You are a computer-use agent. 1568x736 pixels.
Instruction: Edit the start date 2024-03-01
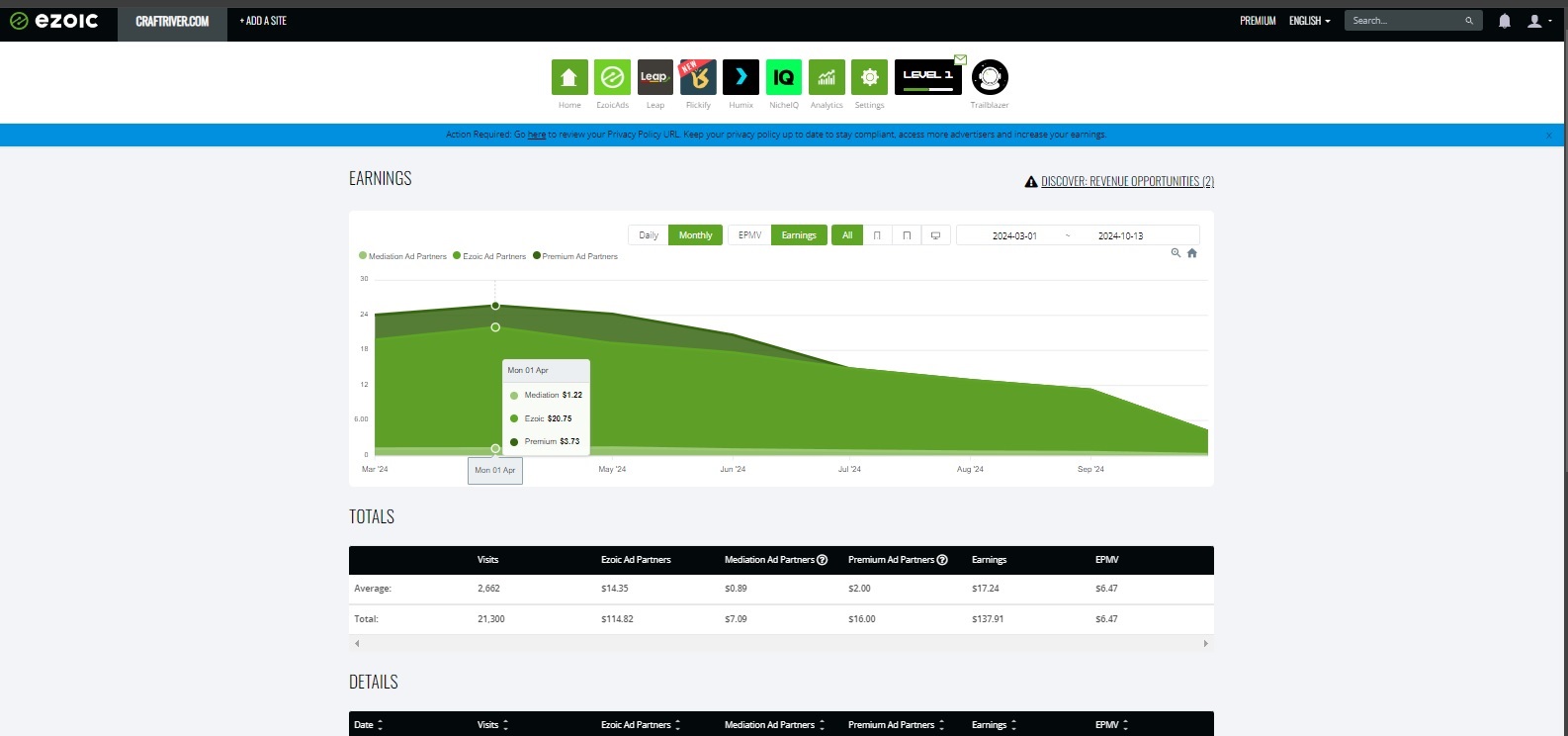tap(1014, 235)
